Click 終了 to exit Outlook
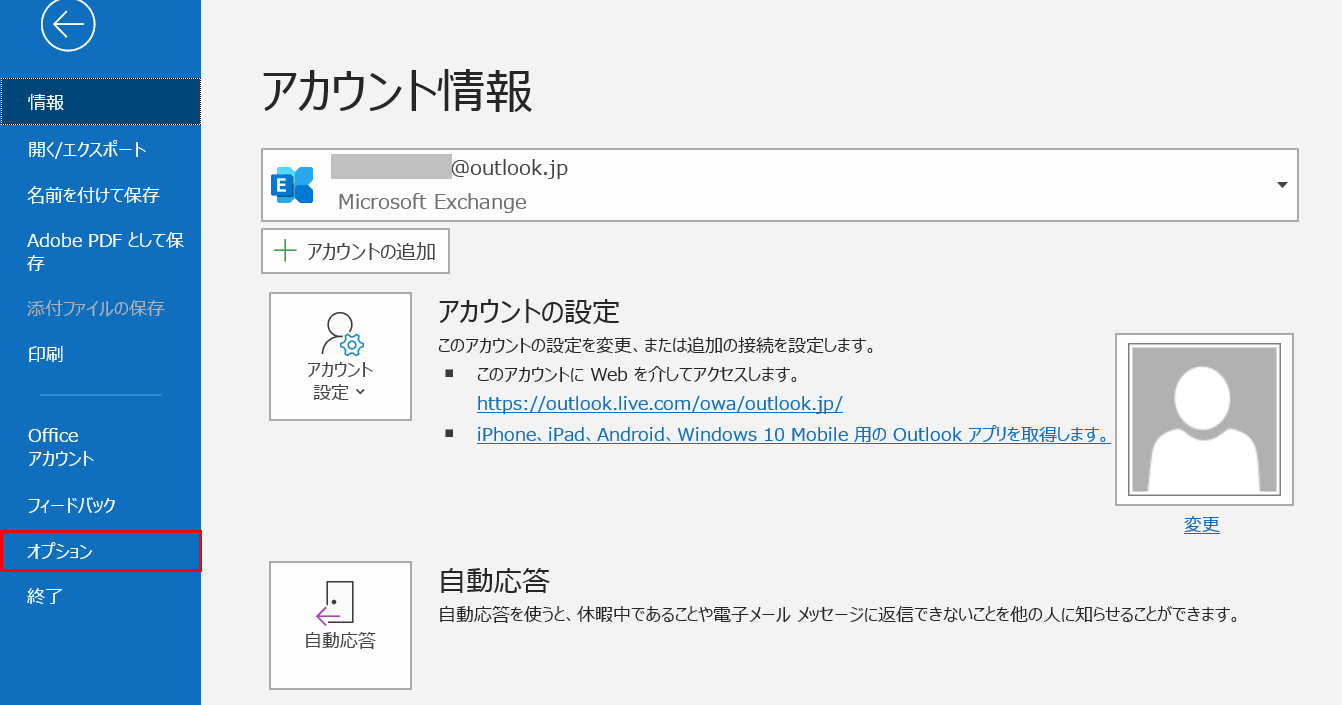Image resolution: width=1342 pixels, height=705 pixels. 45,597
